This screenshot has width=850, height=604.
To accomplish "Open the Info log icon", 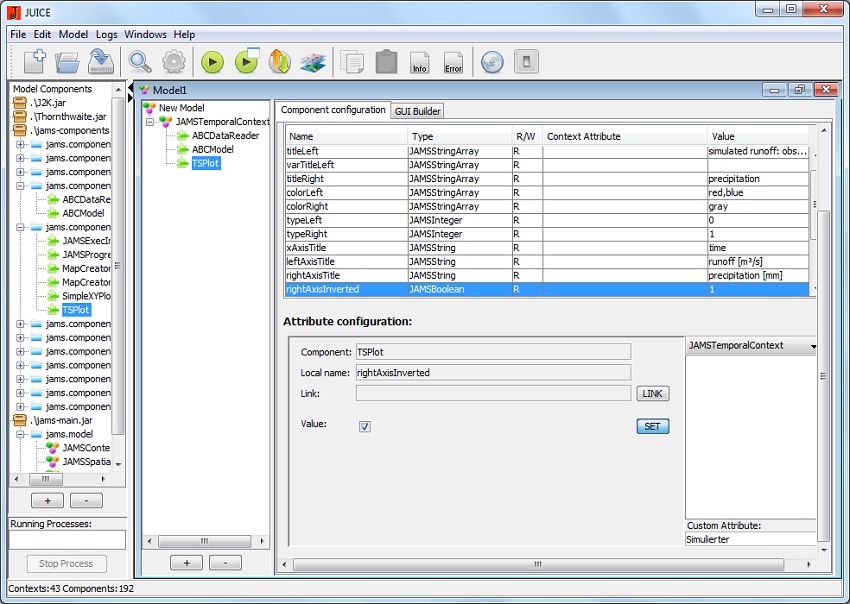I will click(420, 62).
